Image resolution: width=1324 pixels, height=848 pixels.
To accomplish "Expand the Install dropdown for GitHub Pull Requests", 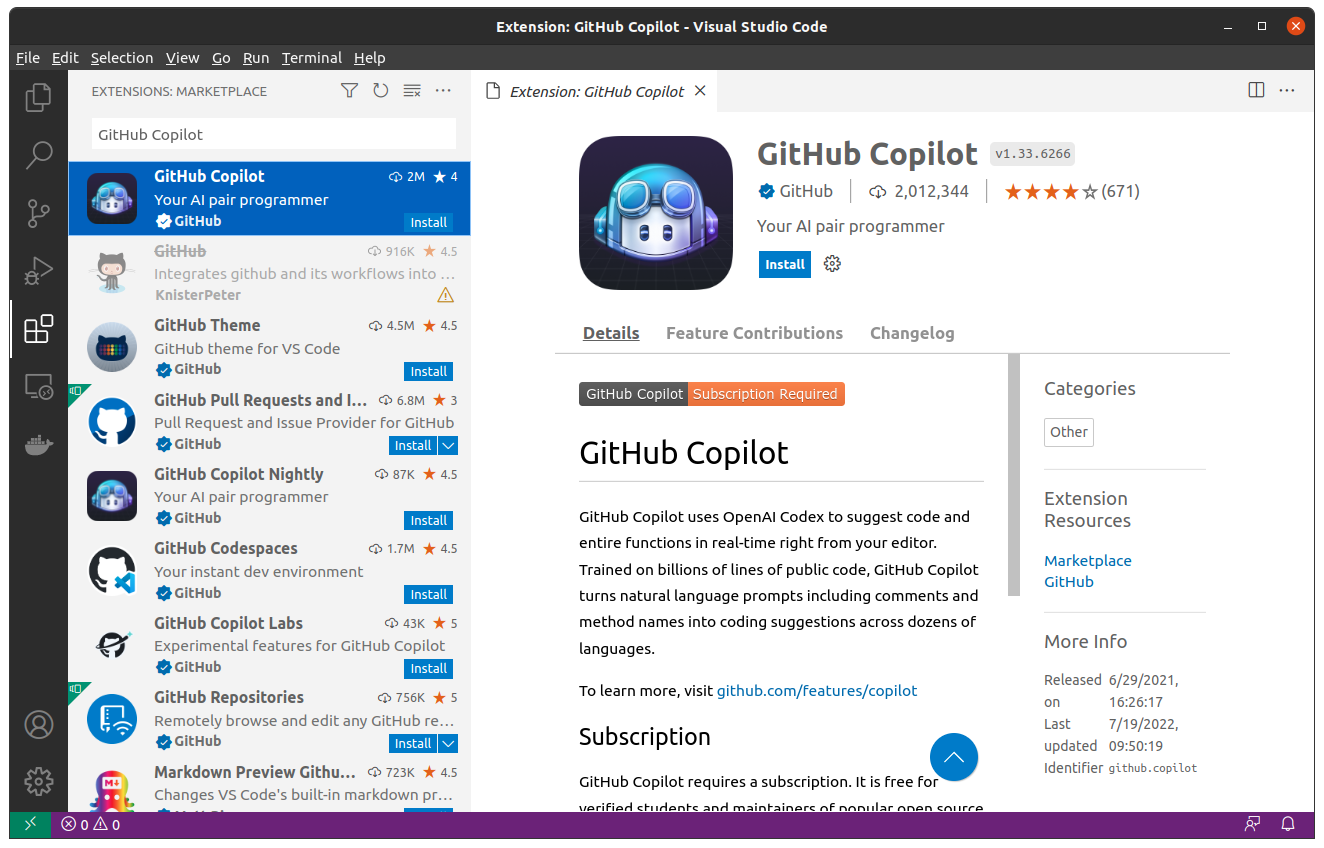I will click(447, 445).
